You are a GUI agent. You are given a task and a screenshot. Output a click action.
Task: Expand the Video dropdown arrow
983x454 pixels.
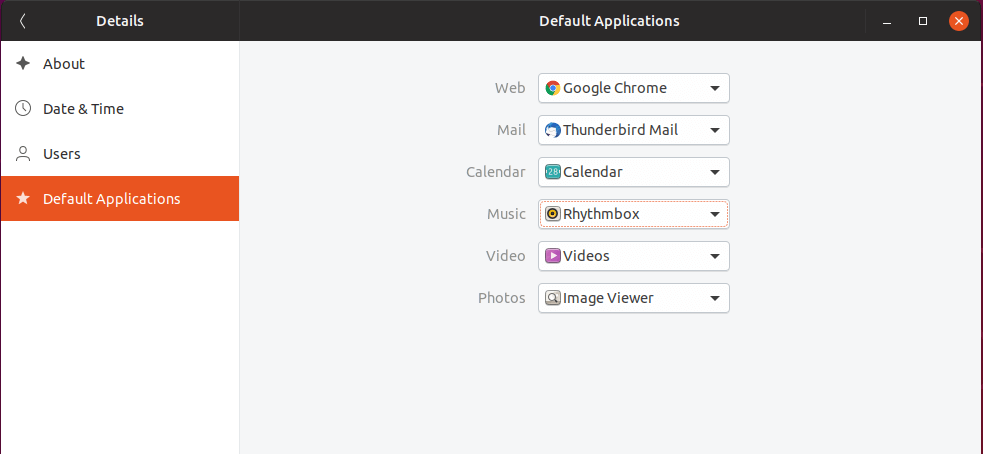(715, 256)
